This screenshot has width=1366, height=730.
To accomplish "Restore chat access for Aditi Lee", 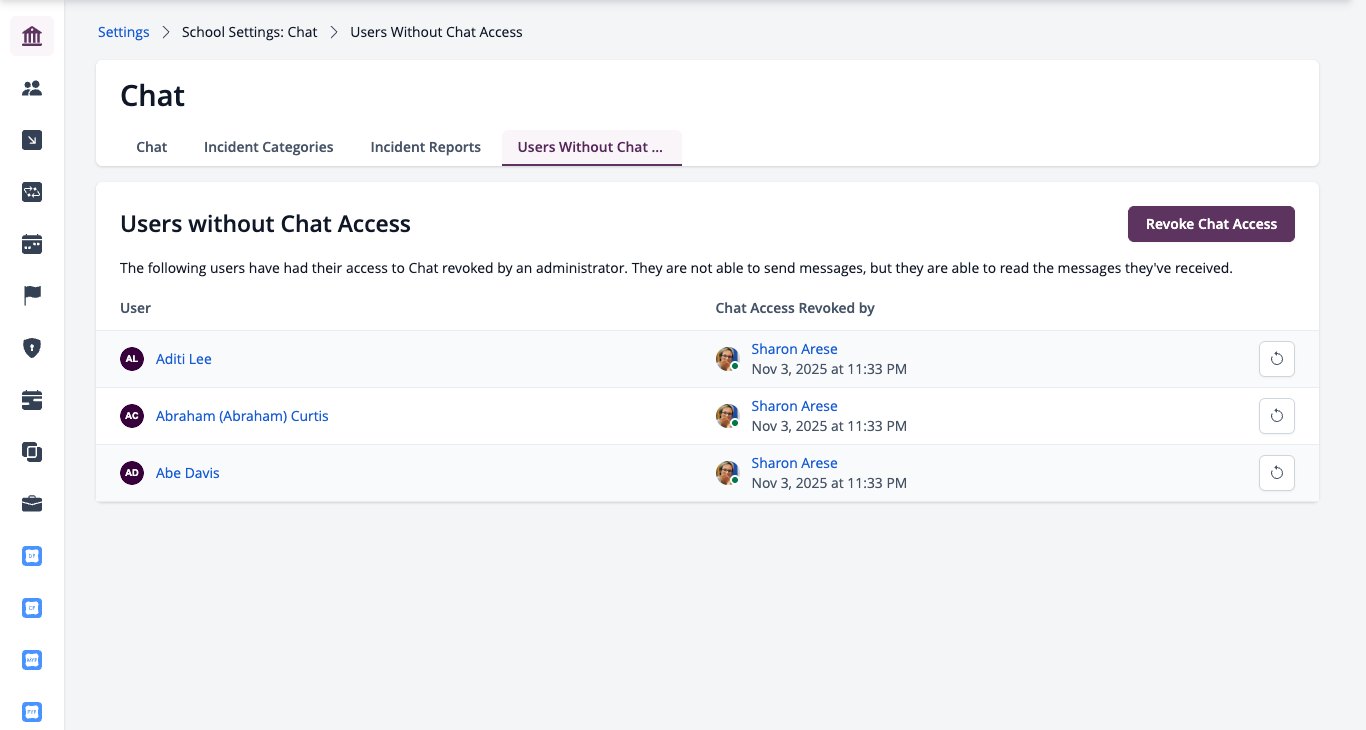I will (1276, 359).
